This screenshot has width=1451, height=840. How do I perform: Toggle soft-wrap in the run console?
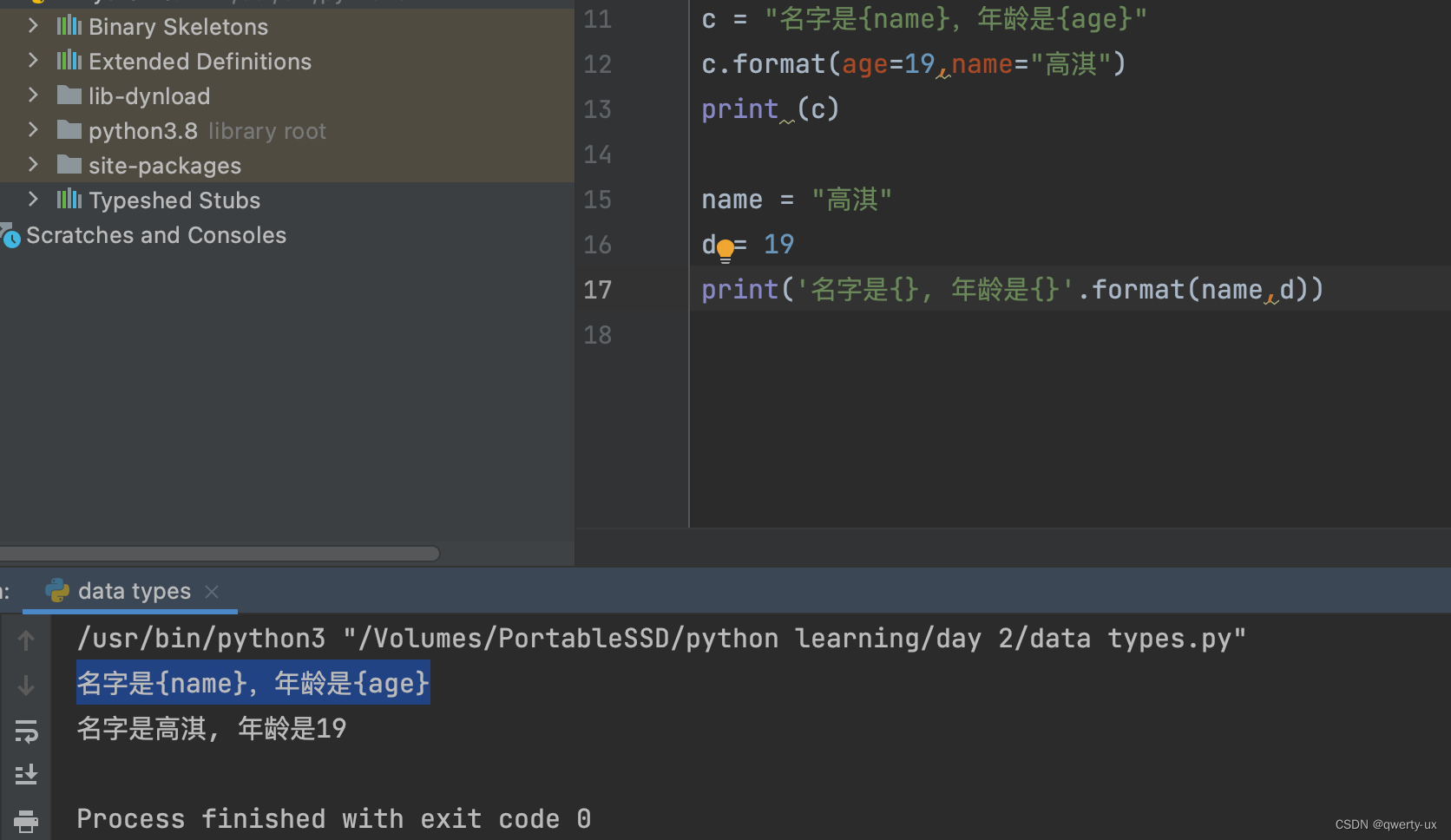tap(26, 732)
